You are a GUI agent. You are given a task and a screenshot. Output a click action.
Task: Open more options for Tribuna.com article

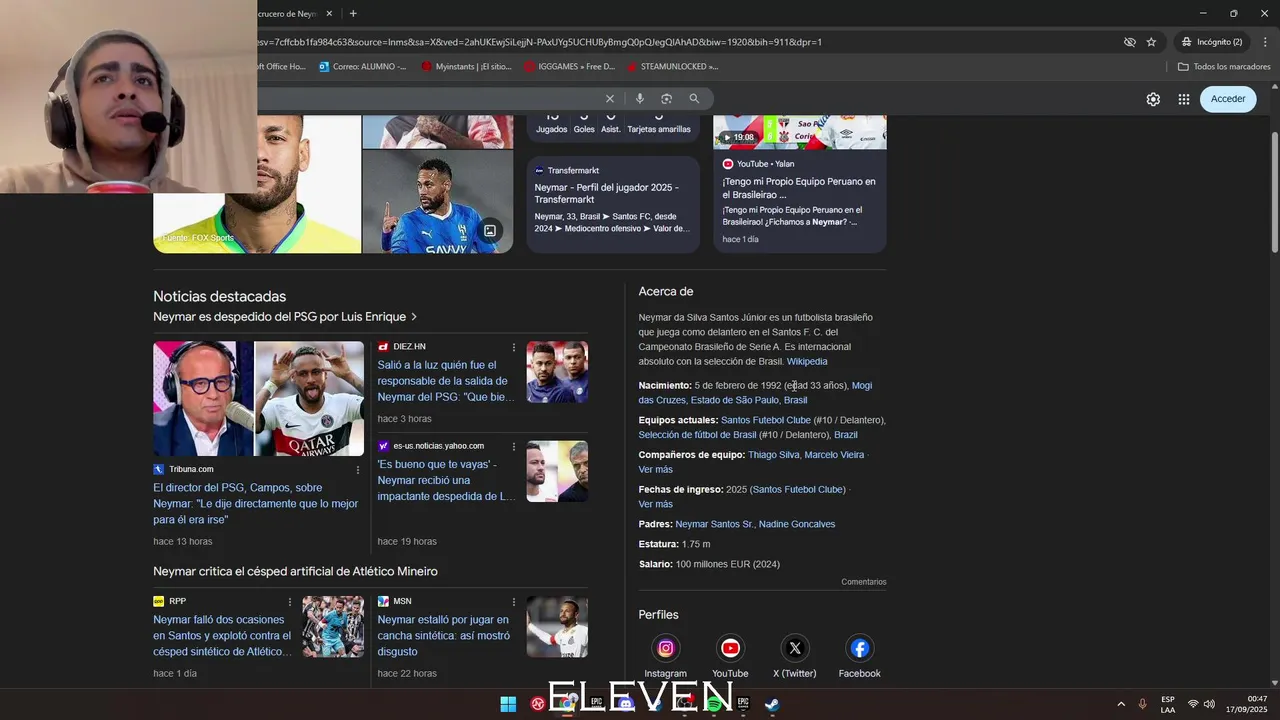358,470
